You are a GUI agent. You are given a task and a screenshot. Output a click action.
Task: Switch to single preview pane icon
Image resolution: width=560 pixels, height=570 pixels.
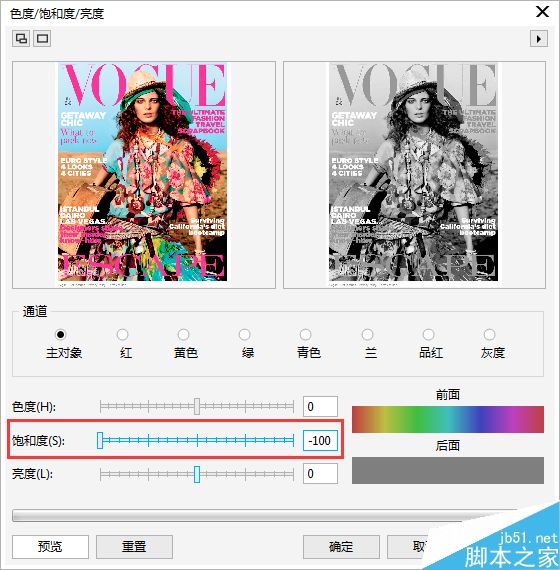(x=42, y=38)
